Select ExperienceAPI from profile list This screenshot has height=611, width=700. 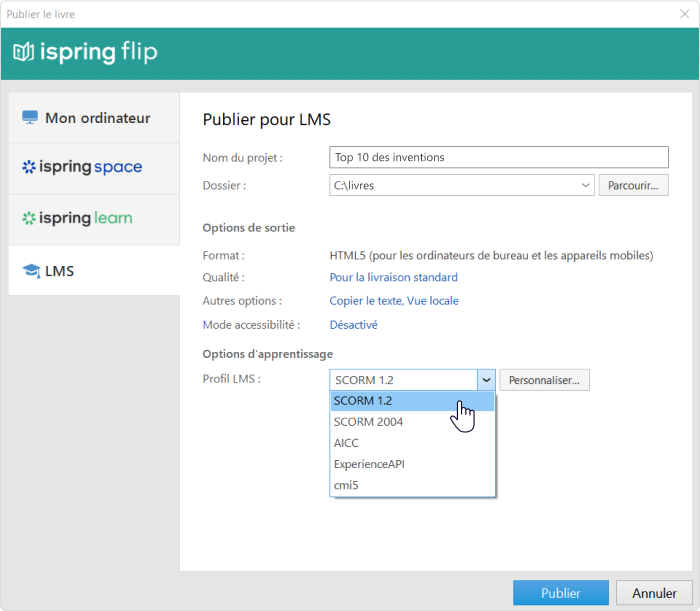412,464
